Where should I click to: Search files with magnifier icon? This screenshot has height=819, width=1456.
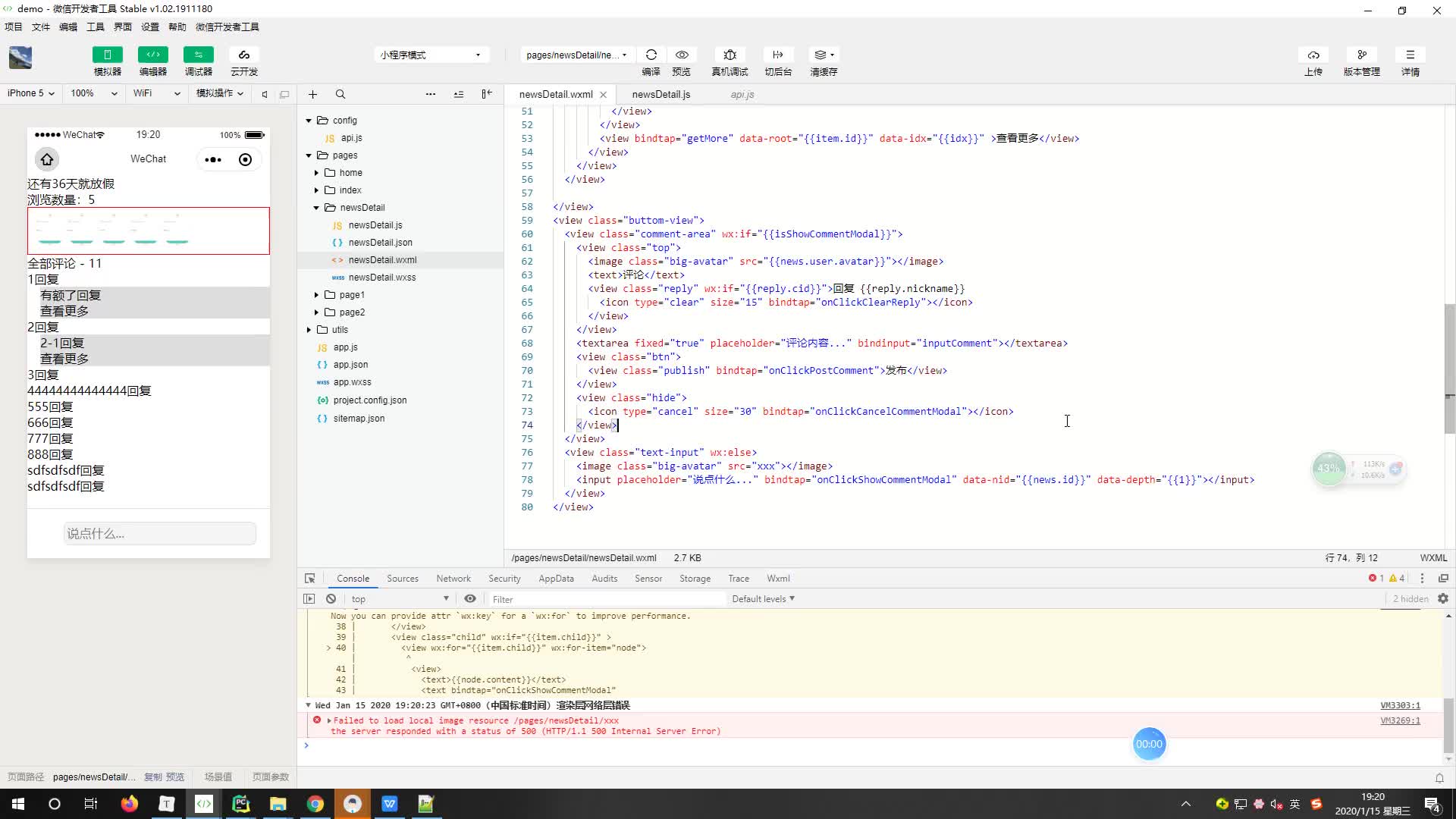coord(340,94)
